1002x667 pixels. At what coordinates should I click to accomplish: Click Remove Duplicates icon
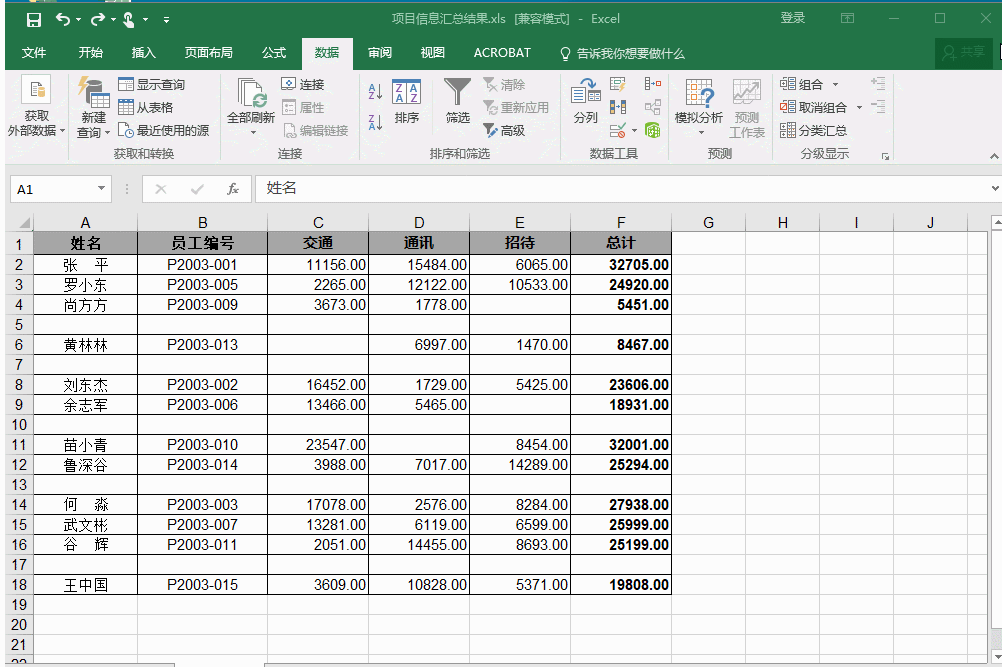[x=618, y=107]
